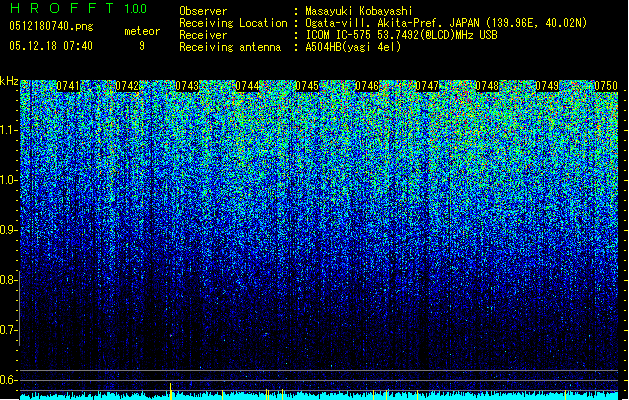Click the version number 1.0.0
This screenshot has height=400, width=629.
pos(136,8)
